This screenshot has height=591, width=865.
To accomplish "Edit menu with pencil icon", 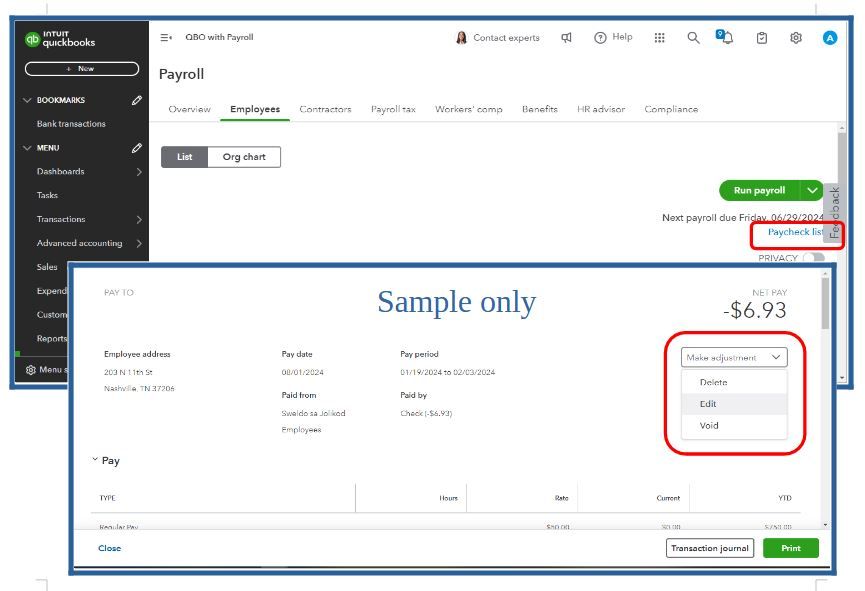I will pyautogui.click(x=136, y=148).
